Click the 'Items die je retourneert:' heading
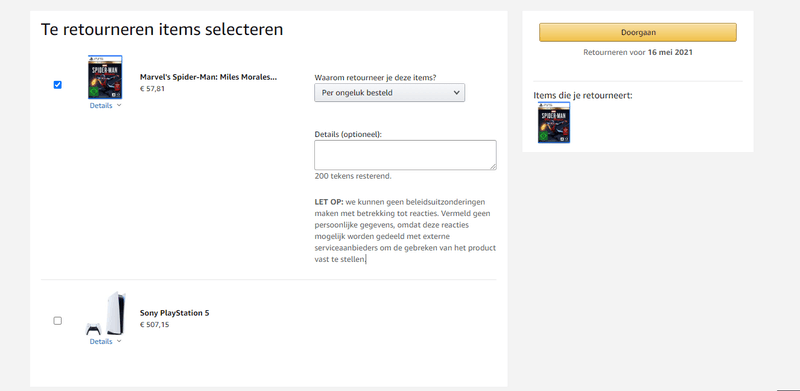800x391 pixels. (x=583, y=95)
